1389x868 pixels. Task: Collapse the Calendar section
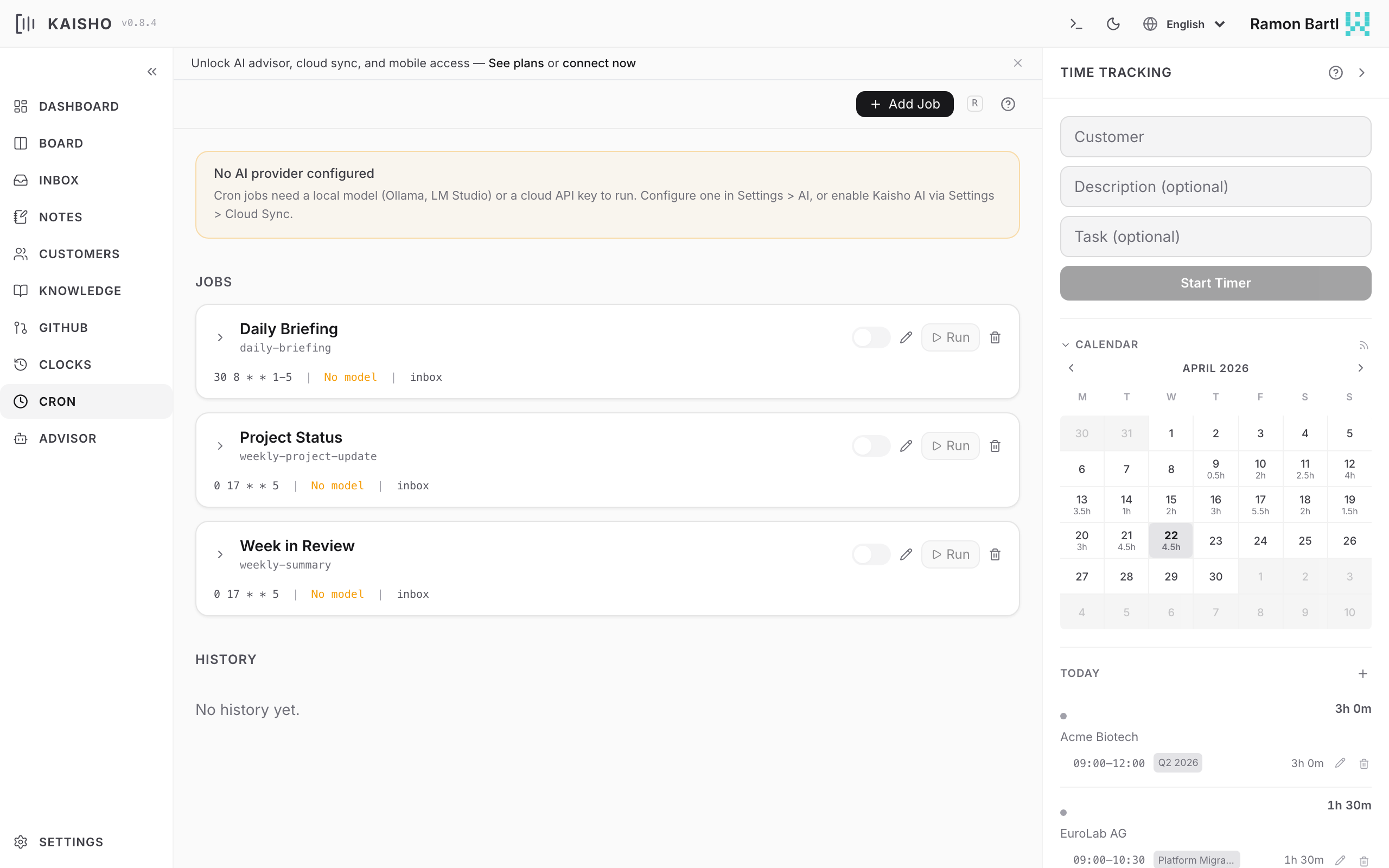point(1065,345)
